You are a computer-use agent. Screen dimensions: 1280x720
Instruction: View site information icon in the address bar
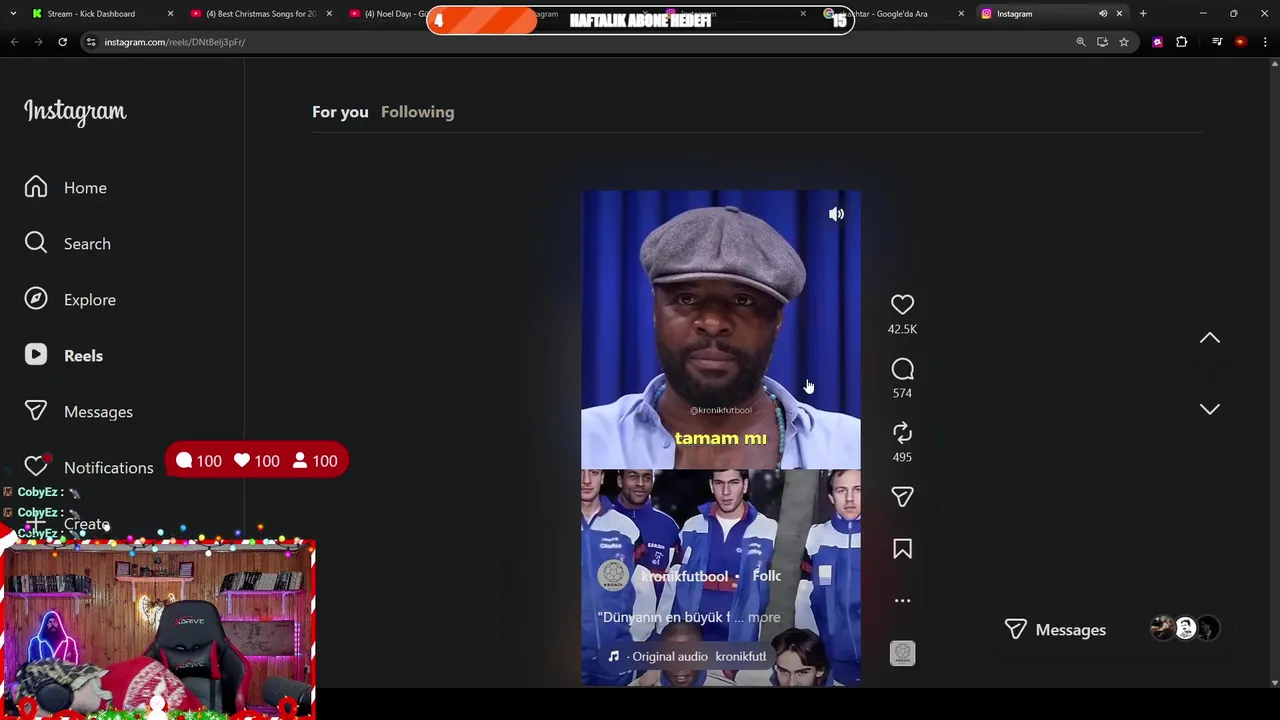click(x=91, y=42)
